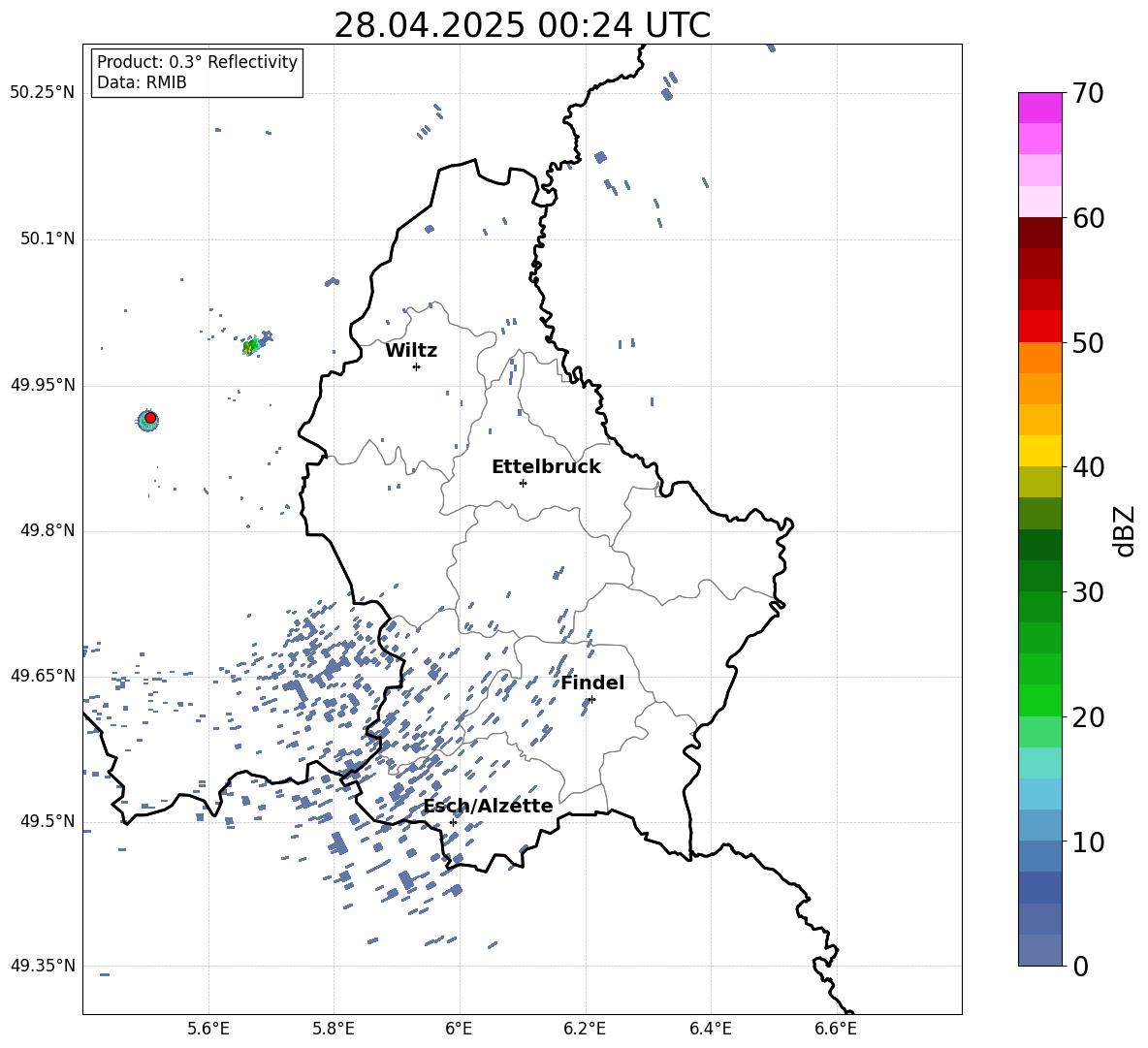Pick the slate blue swatch at 0 dBZ
The image size is (1148, 1048).
pos(1039,950)
